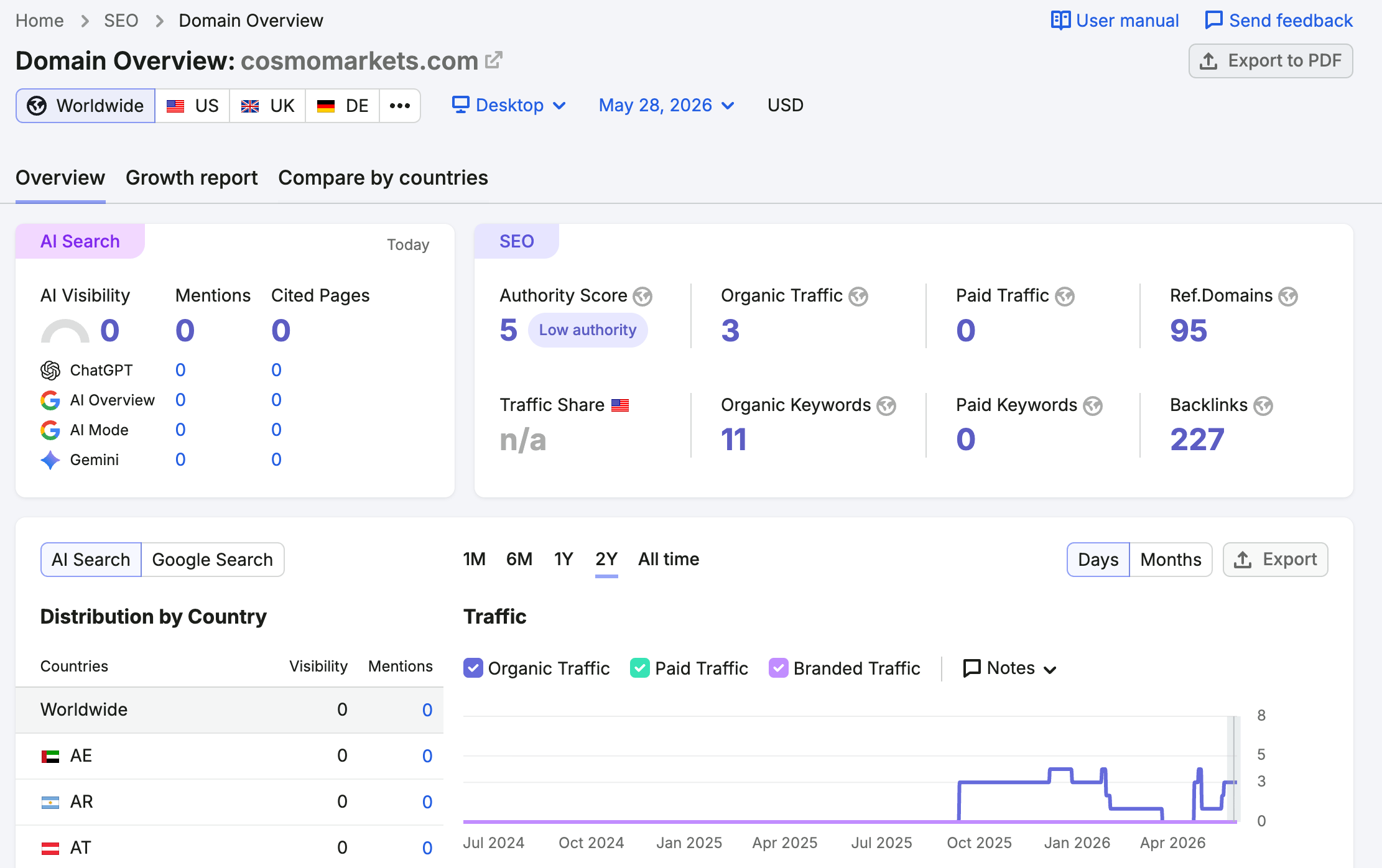This screenshot has width=1382, height=868.
Task: Click the German flag icon
Action: tap(326, 106)
